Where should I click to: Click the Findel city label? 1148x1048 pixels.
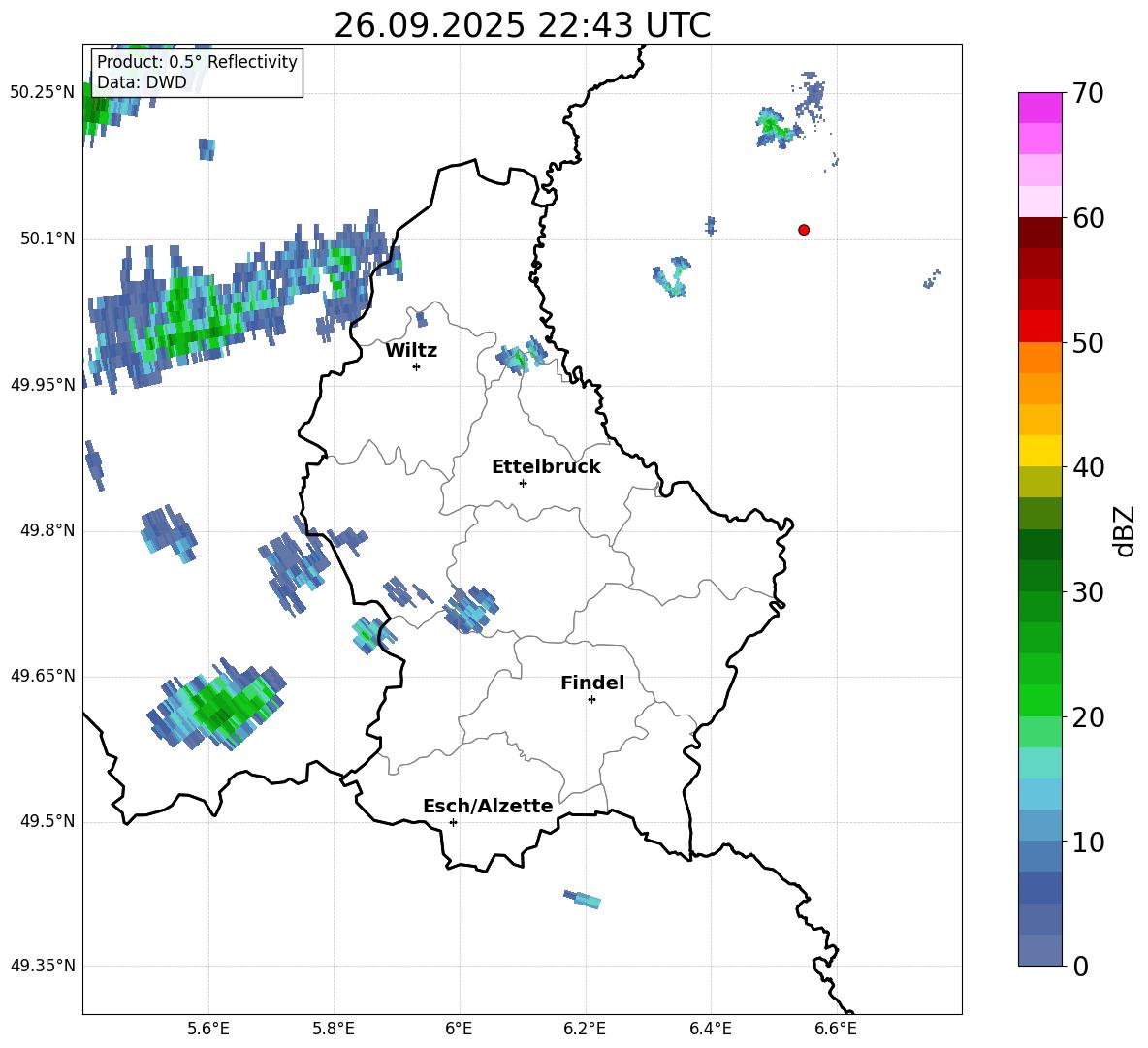[592, 683]
